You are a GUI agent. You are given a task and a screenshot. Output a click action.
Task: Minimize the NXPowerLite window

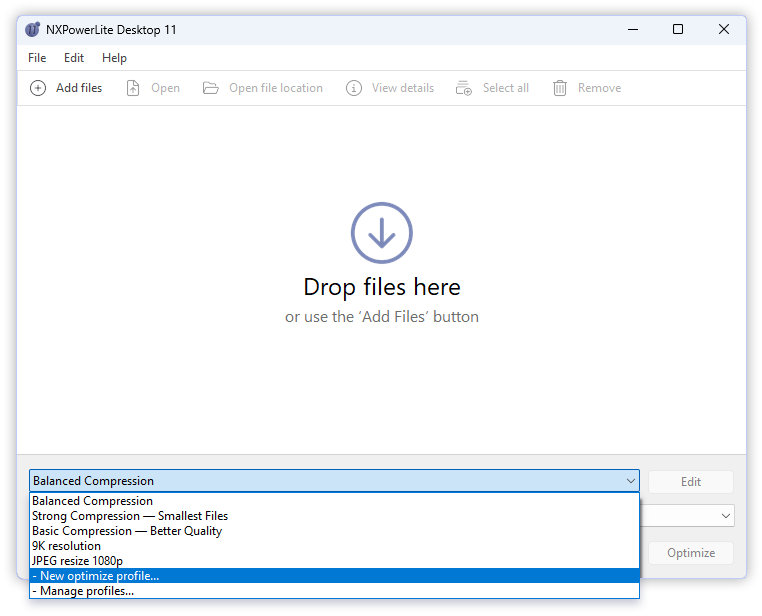click(x=633, y=30)
